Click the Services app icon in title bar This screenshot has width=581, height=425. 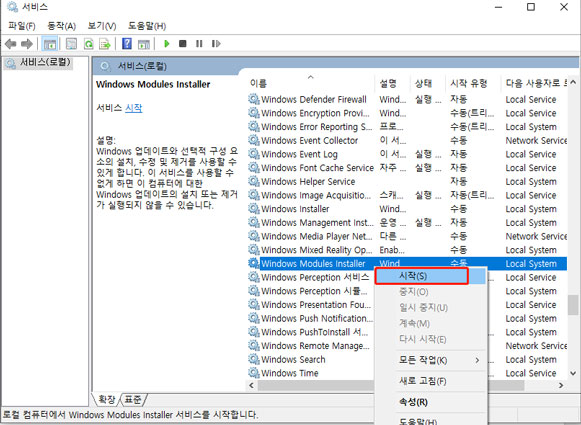coord(12,7)
